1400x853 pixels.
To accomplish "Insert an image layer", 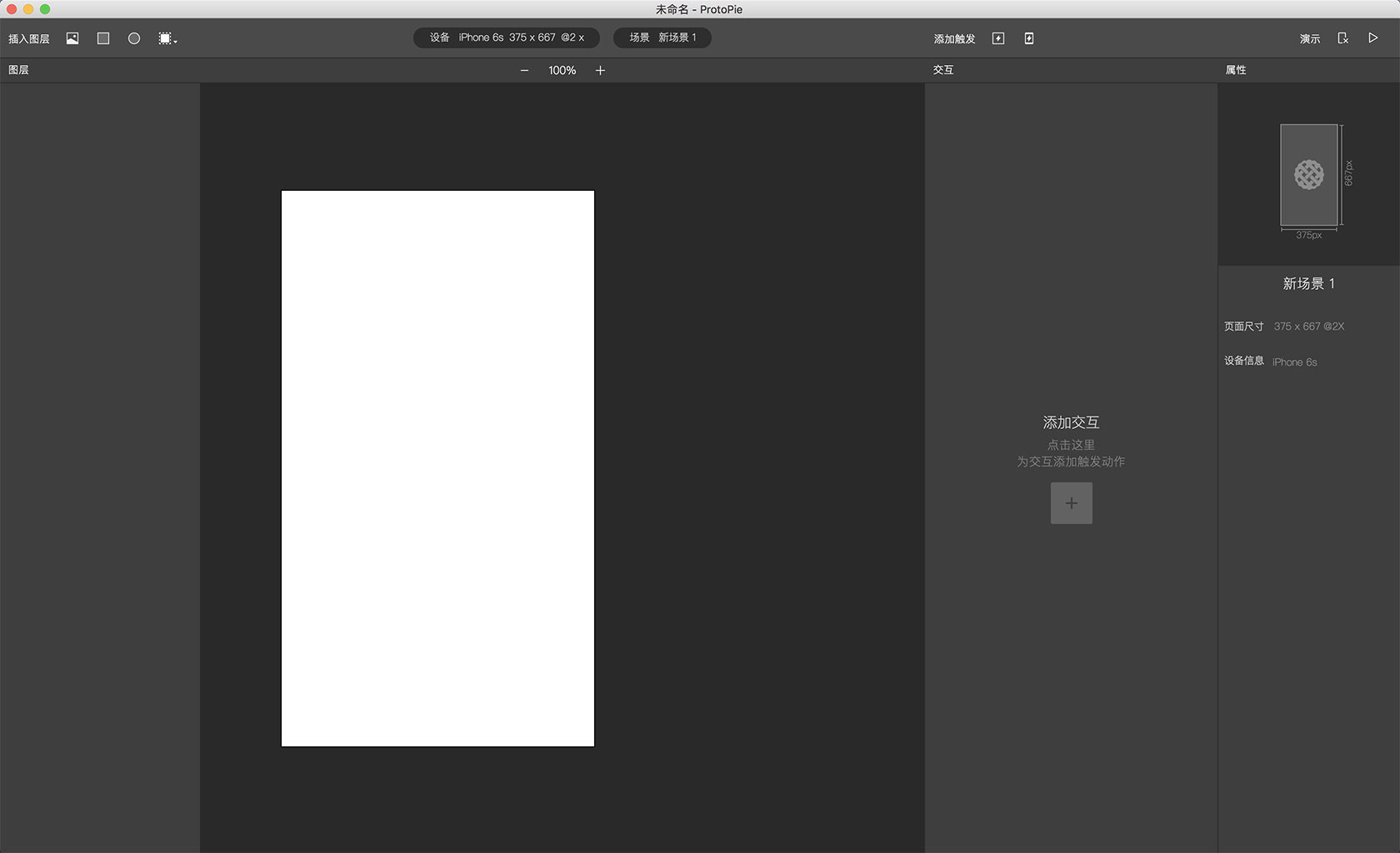I will click(72, 37).
